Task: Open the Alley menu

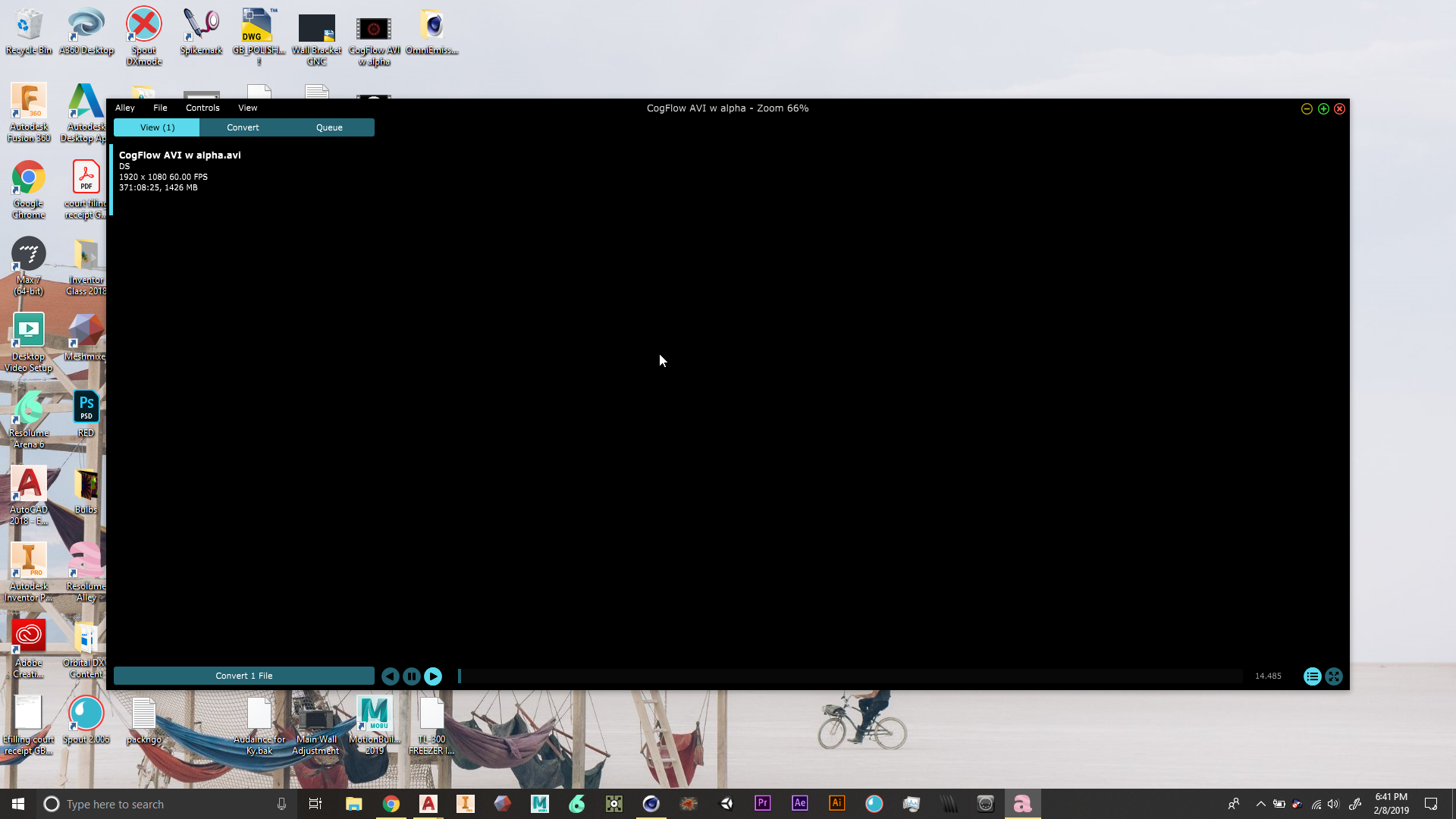Action: 125,108
